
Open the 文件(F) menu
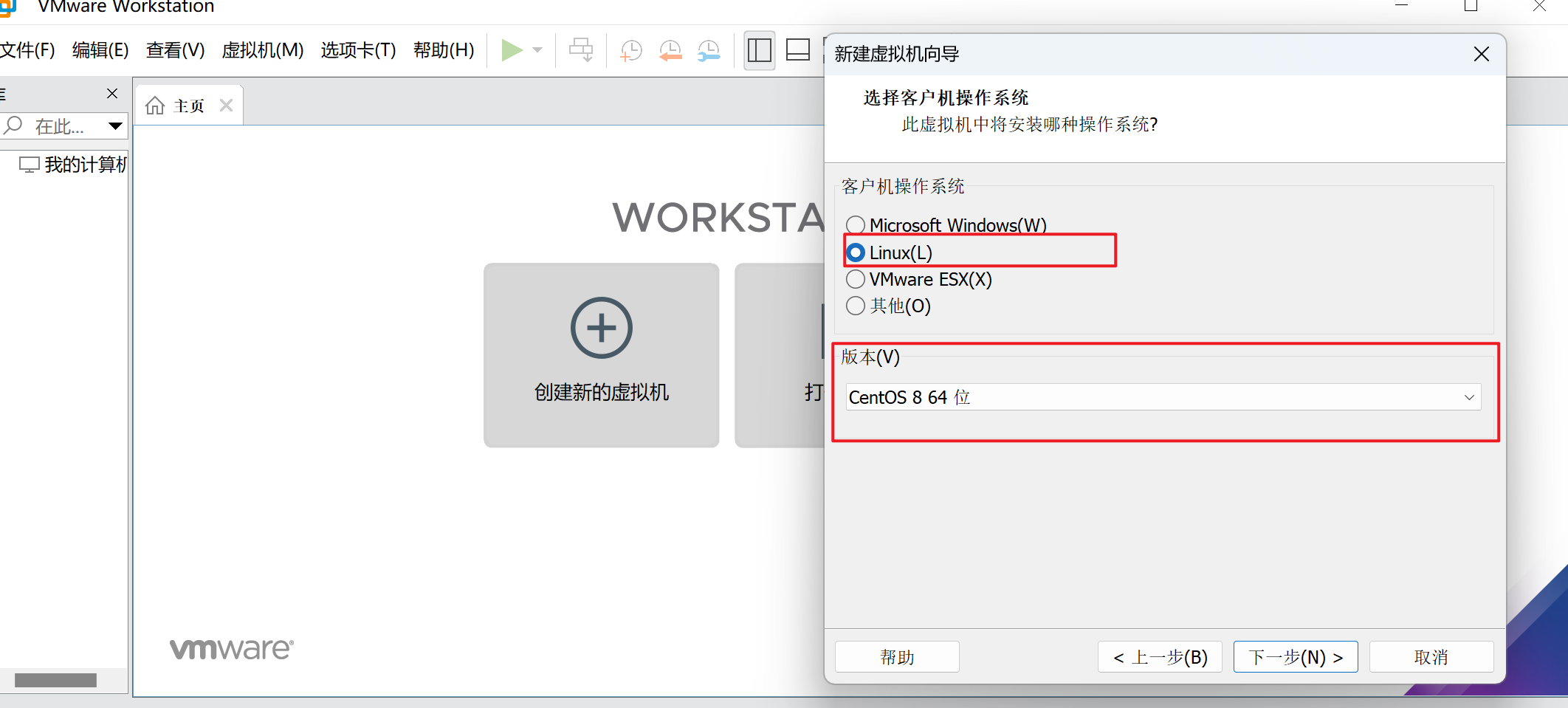27,50
